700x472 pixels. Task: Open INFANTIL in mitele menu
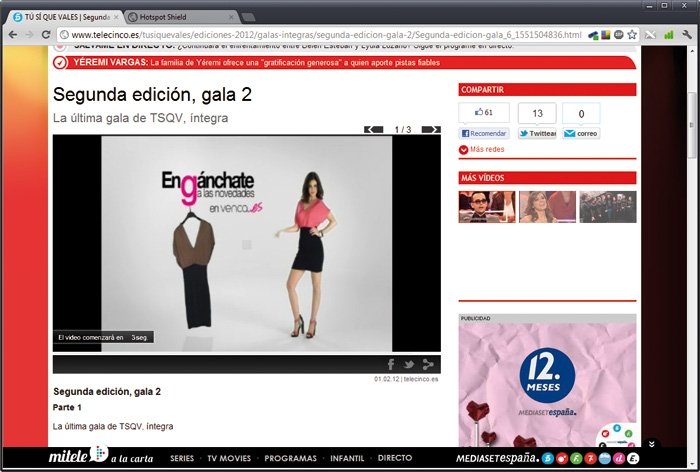coord(347,458)
